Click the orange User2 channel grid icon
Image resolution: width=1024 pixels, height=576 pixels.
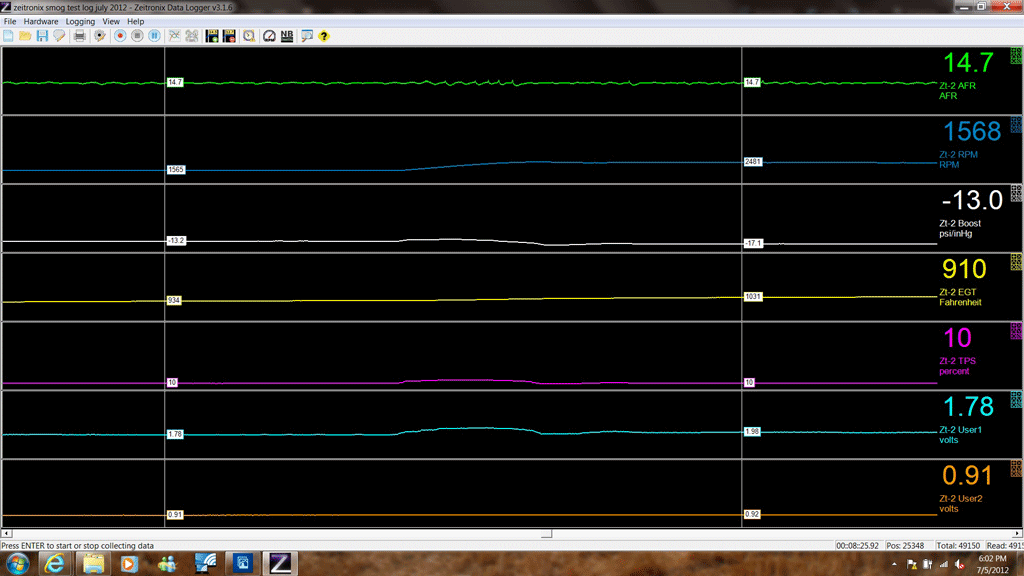point(1016,468)
